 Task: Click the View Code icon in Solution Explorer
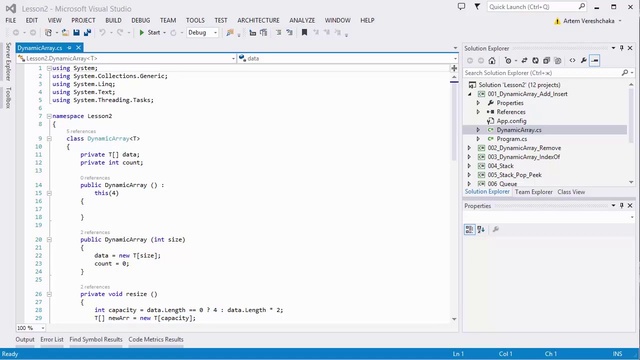[572, 61]
